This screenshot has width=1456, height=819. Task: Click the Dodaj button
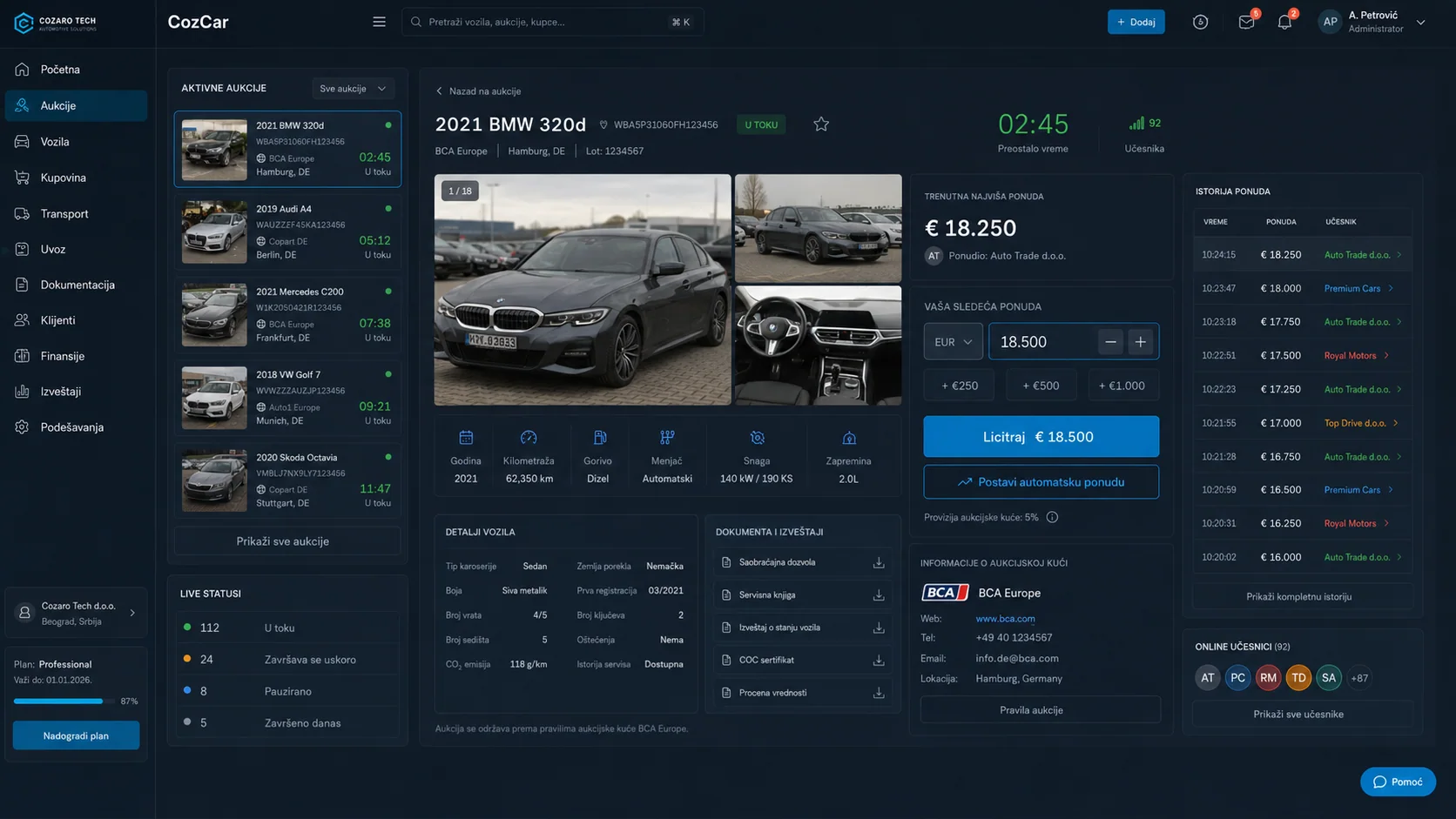(x=1136, y=22)
